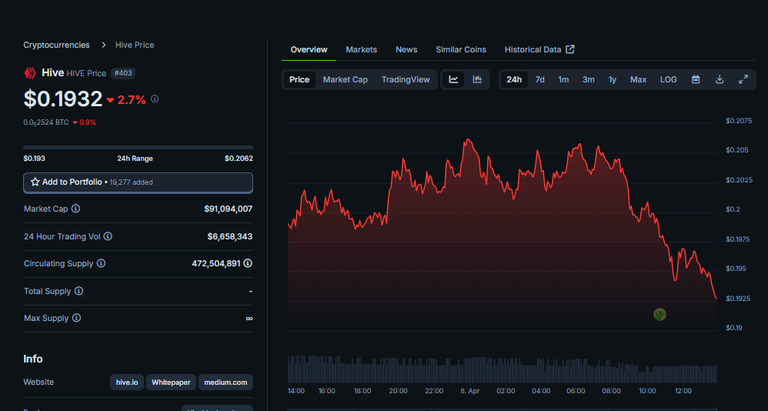
Task: Switch to line chart view icon
Action: pyautogui.click(x=454, y=79)
